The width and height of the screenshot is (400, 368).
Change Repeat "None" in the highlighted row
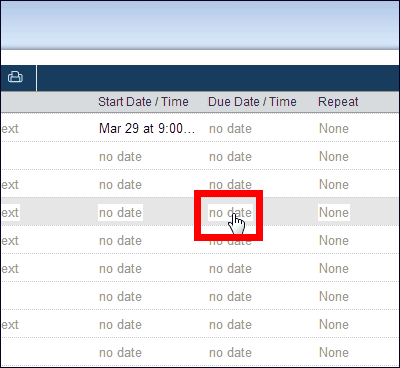click(334, 213)
